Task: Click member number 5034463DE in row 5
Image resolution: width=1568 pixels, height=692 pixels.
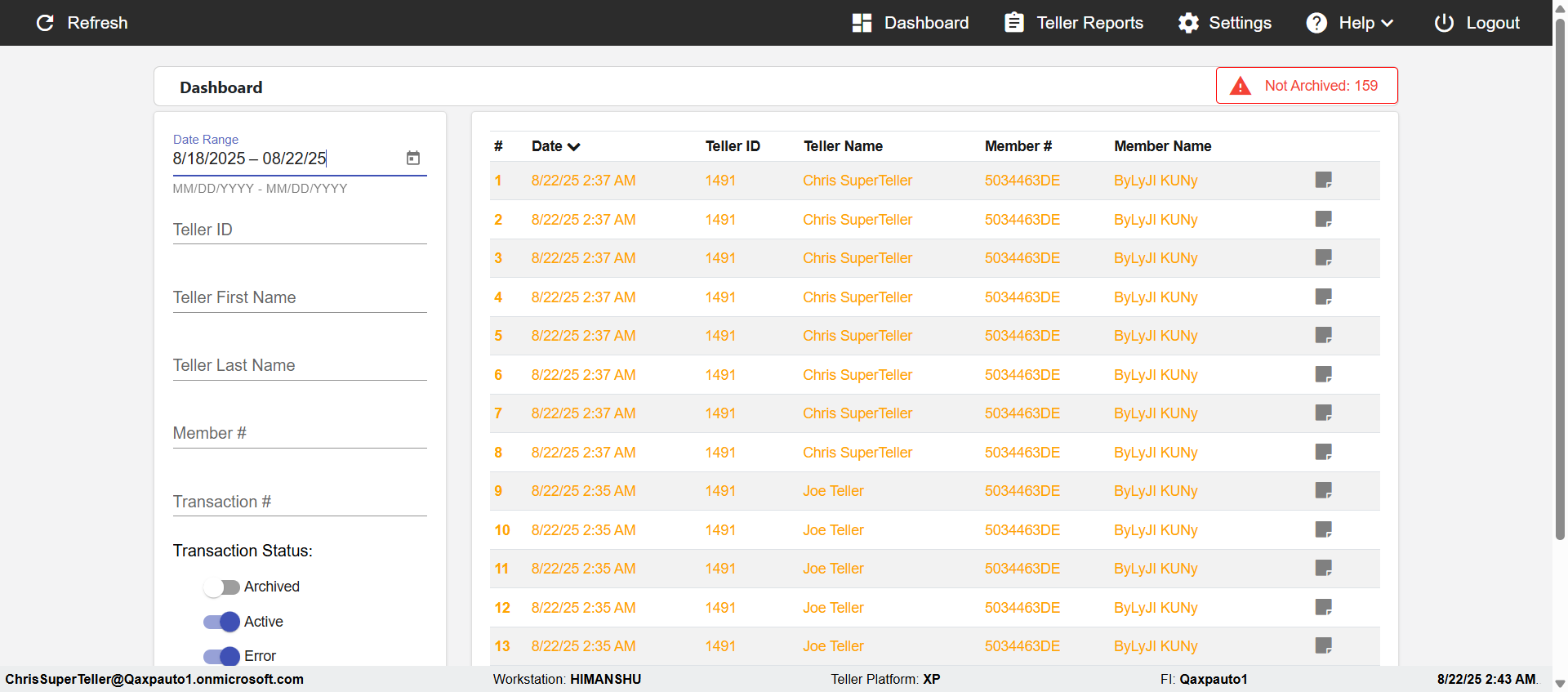Action: click(1022, 336)
